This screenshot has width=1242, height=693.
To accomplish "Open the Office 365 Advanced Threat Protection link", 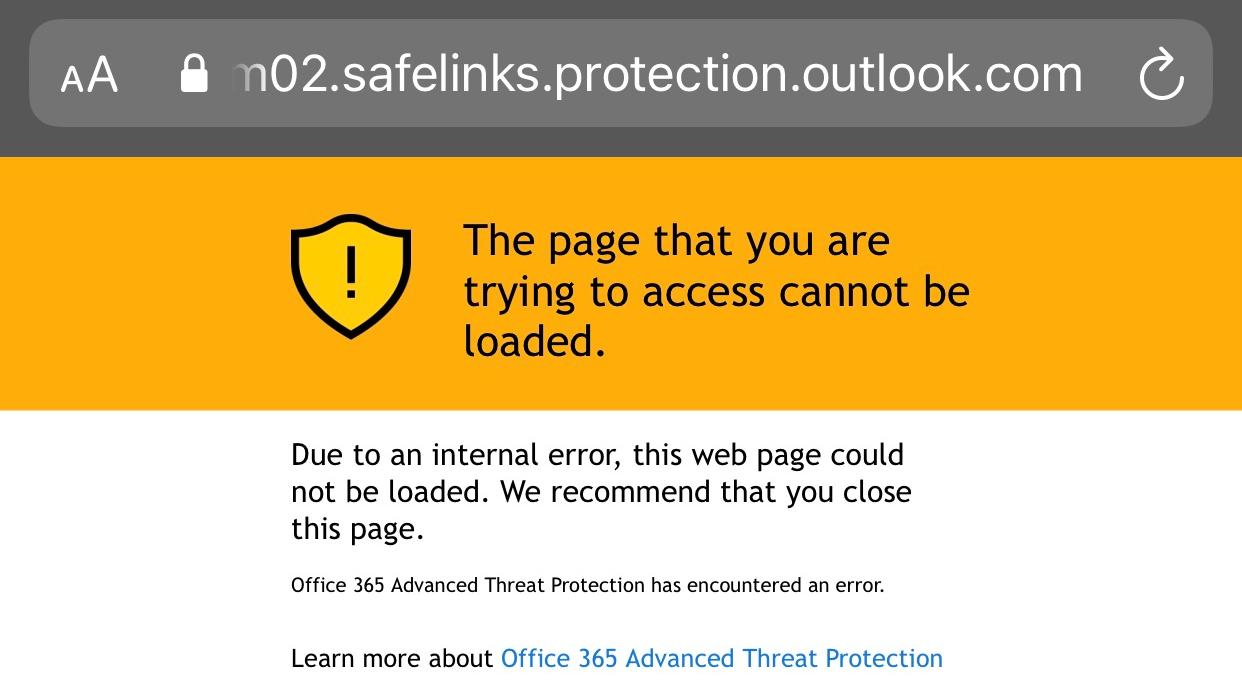I will [722, 658].
